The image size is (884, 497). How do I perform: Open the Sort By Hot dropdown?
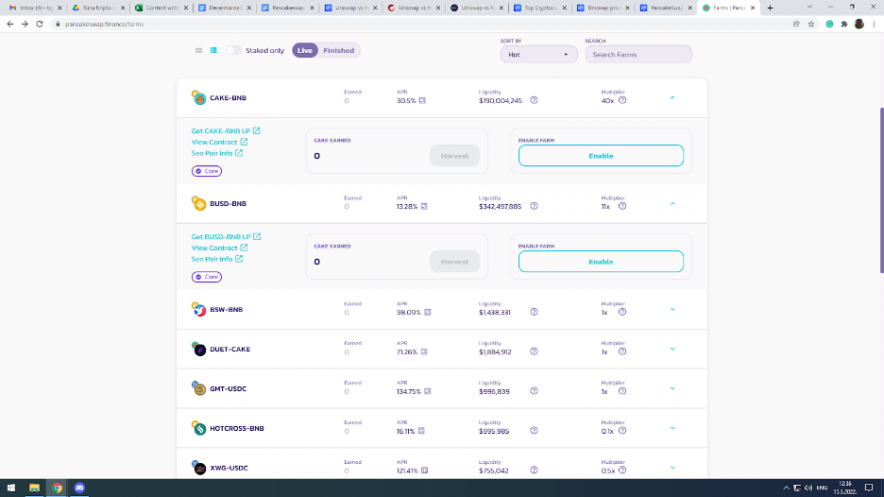[538, 55]
